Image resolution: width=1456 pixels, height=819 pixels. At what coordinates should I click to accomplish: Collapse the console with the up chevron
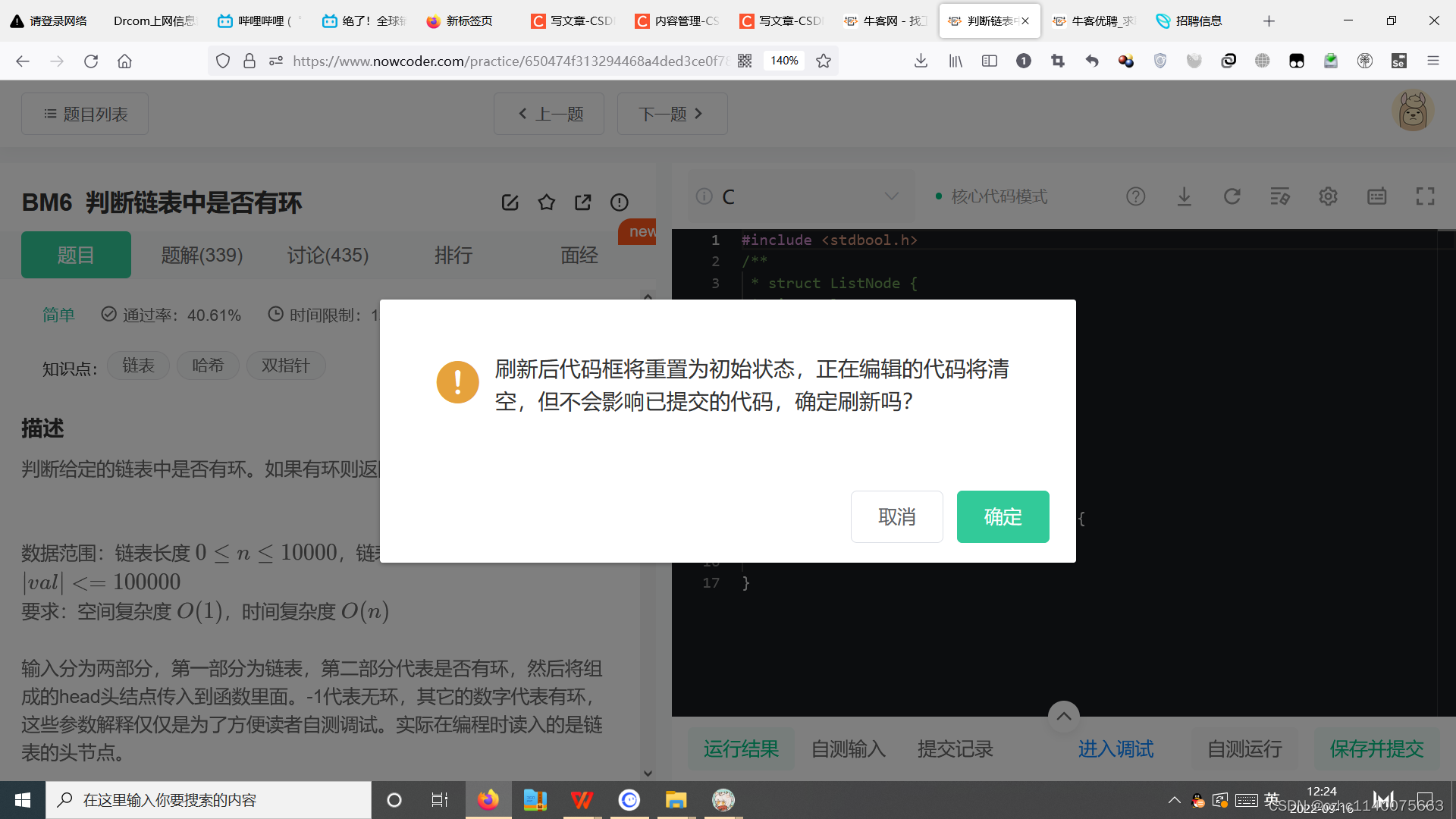(x=1063, y=716)
